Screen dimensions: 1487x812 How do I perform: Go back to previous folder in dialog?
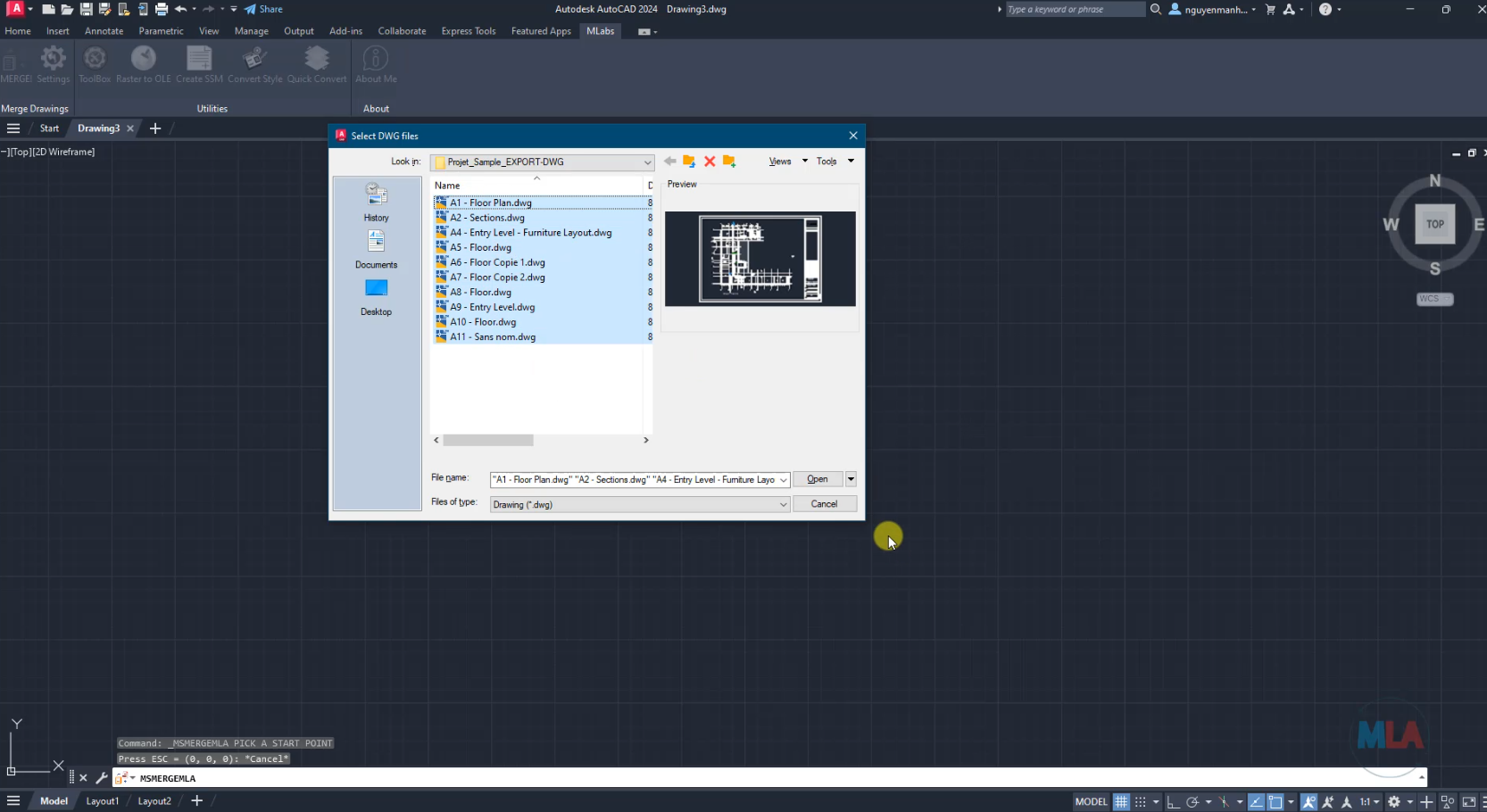[x=669, y=162]
